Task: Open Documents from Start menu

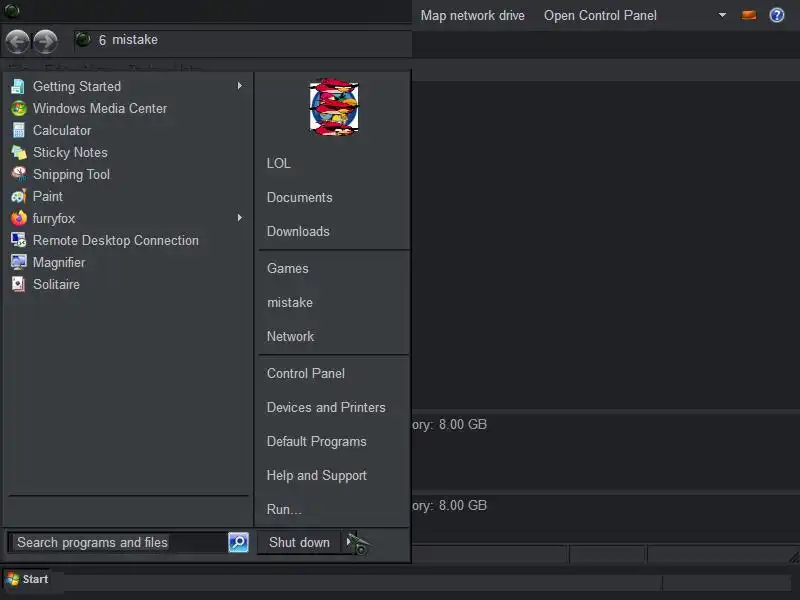Action: pos(299,197)
